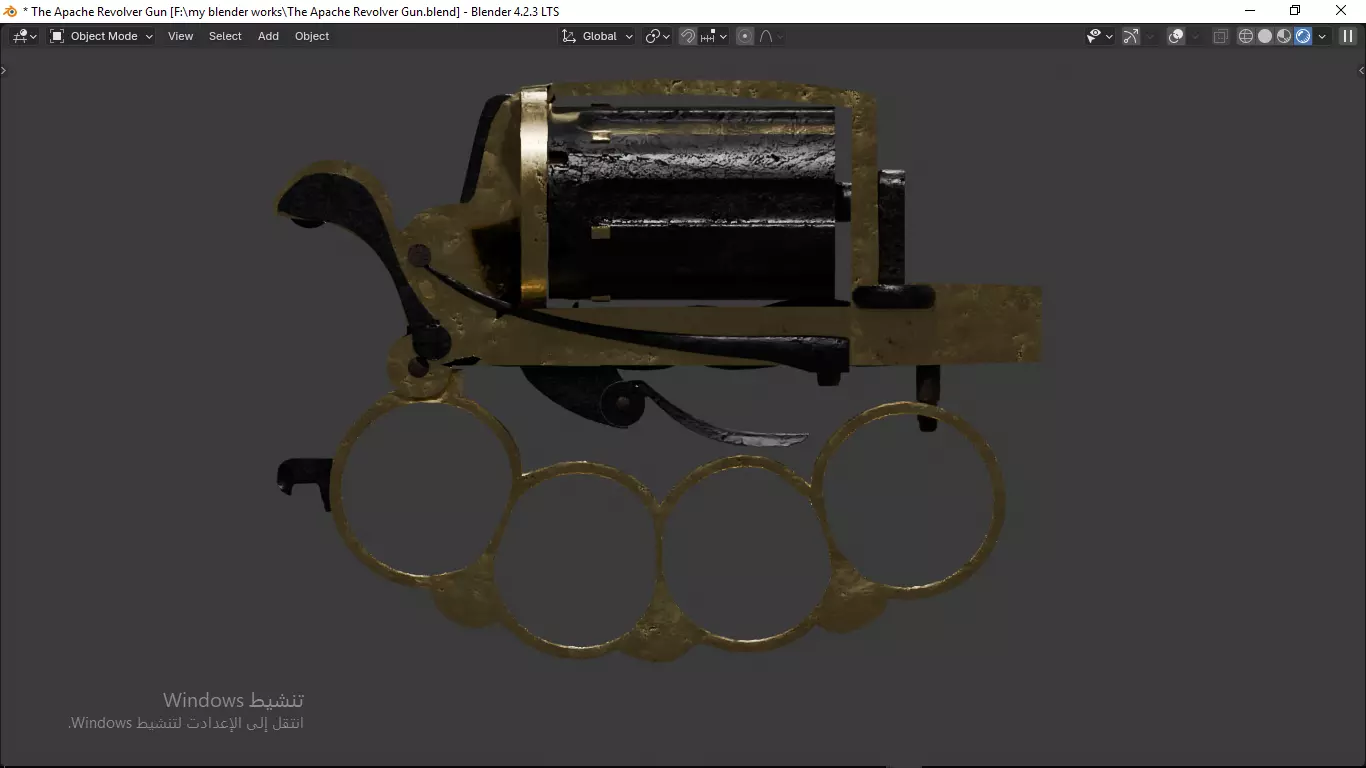Toggle viewport overlays
This screenshot has height=768, width=1366.
(1176, 36)
